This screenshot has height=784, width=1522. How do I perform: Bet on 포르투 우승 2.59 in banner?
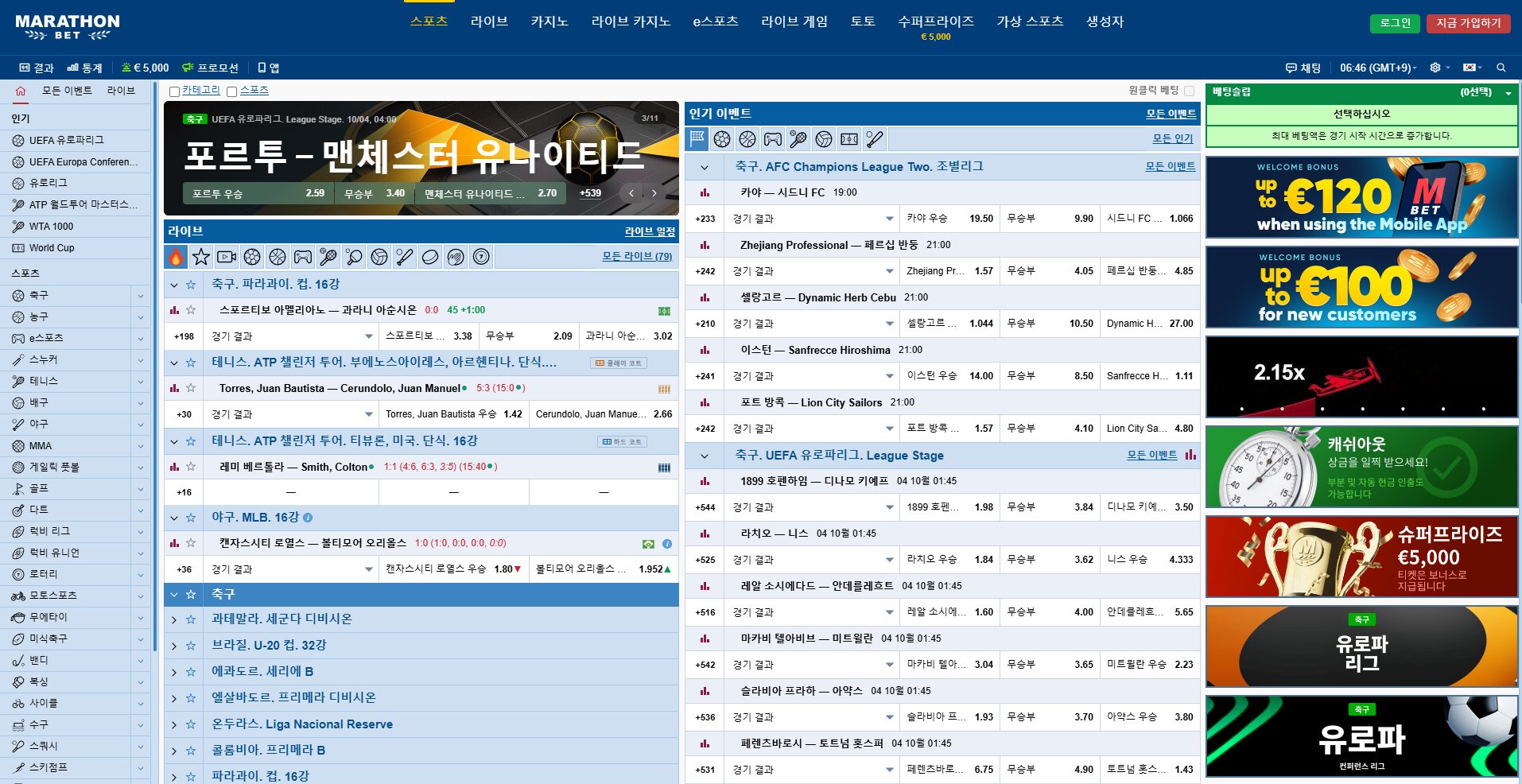(x=258, y=193)
